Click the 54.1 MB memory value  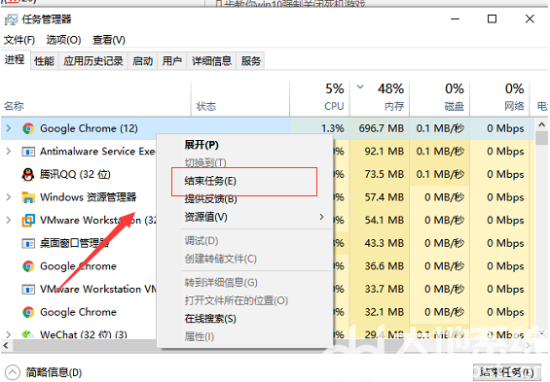[x=384, y=220]
